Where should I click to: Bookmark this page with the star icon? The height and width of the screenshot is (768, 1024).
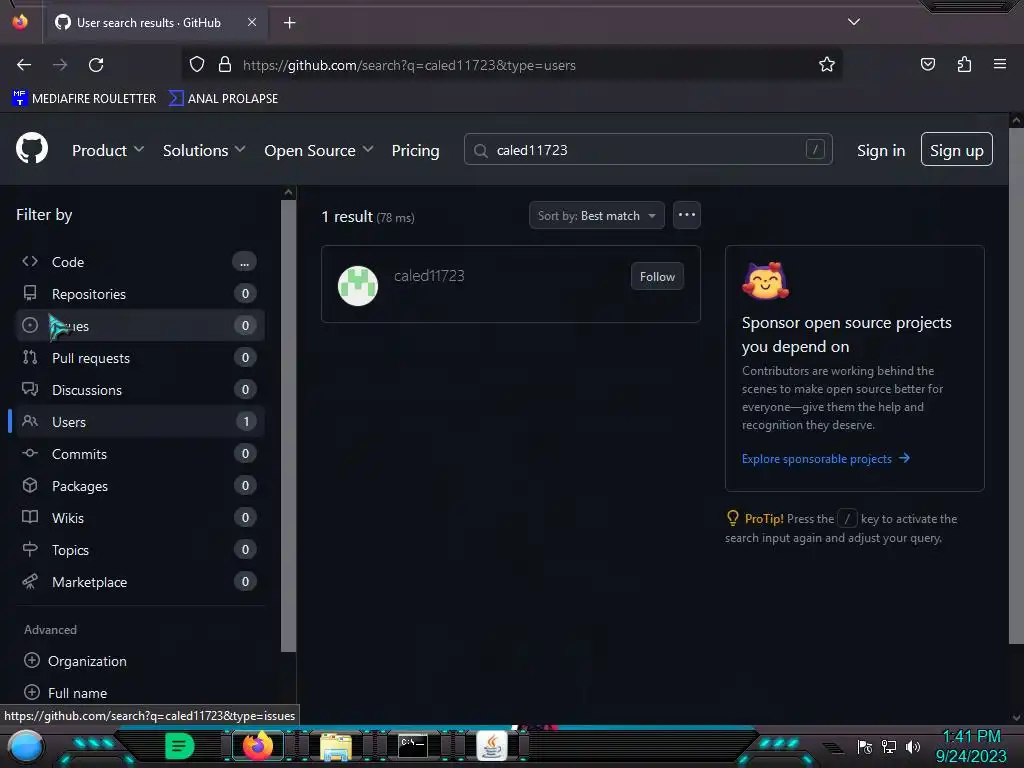click(827, 65)
